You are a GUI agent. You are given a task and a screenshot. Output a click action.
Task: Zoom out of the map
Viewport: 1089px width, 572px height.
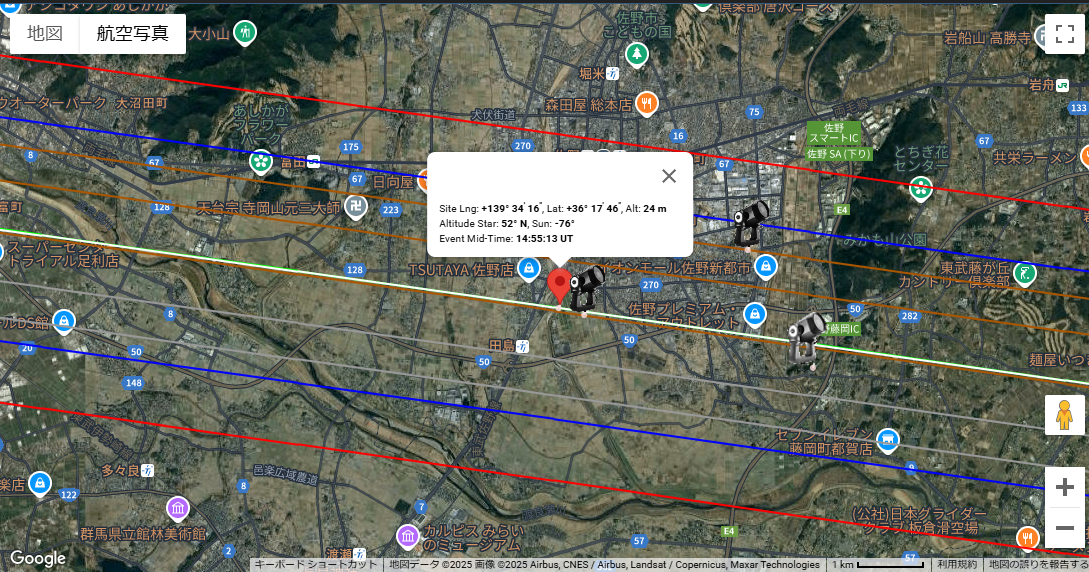(1064, 528)
